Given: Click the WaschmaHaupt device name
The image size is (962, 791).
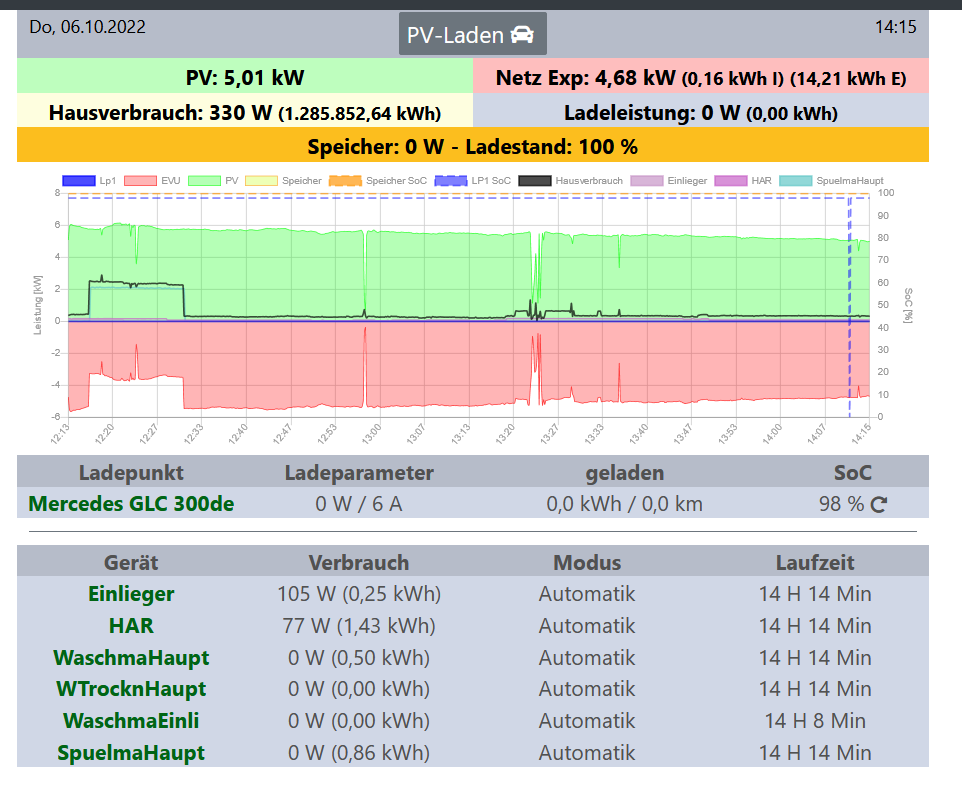Looking at the screenshot, I should pos(131,658).
